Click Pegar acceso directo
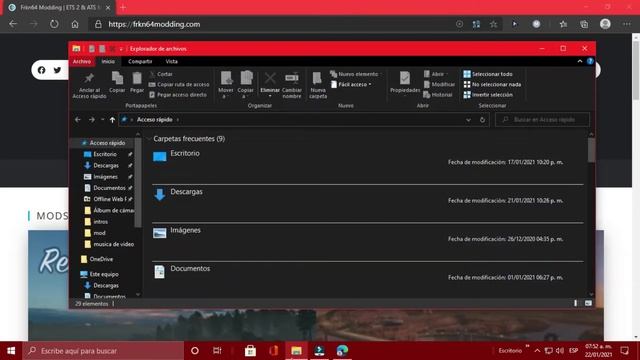 178,95
